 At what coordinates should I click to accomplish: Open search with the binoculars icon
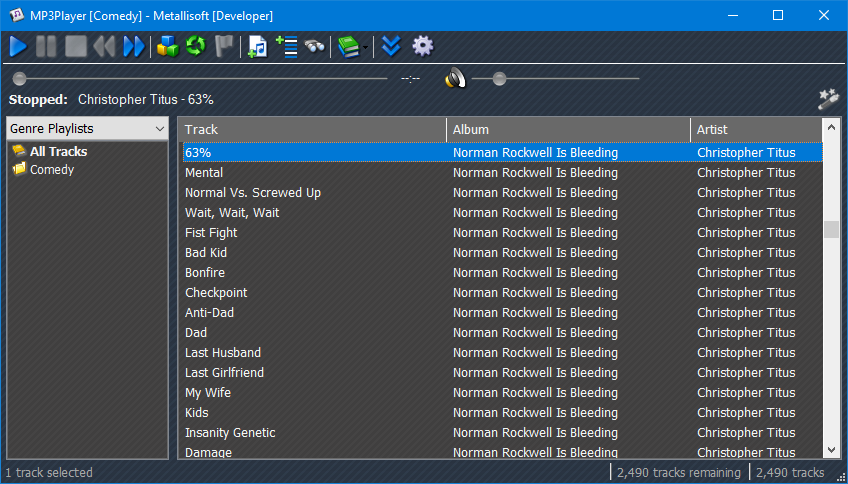pos(315,46)
